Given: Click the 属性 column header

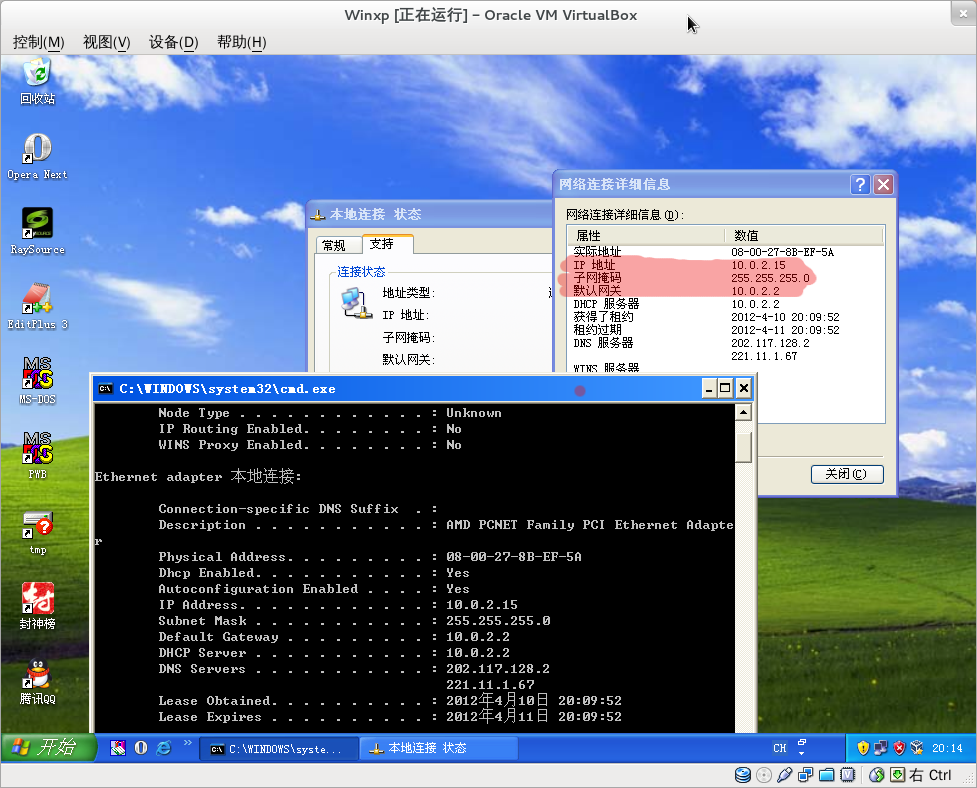Looking at the screenshot, I should 646,235.
